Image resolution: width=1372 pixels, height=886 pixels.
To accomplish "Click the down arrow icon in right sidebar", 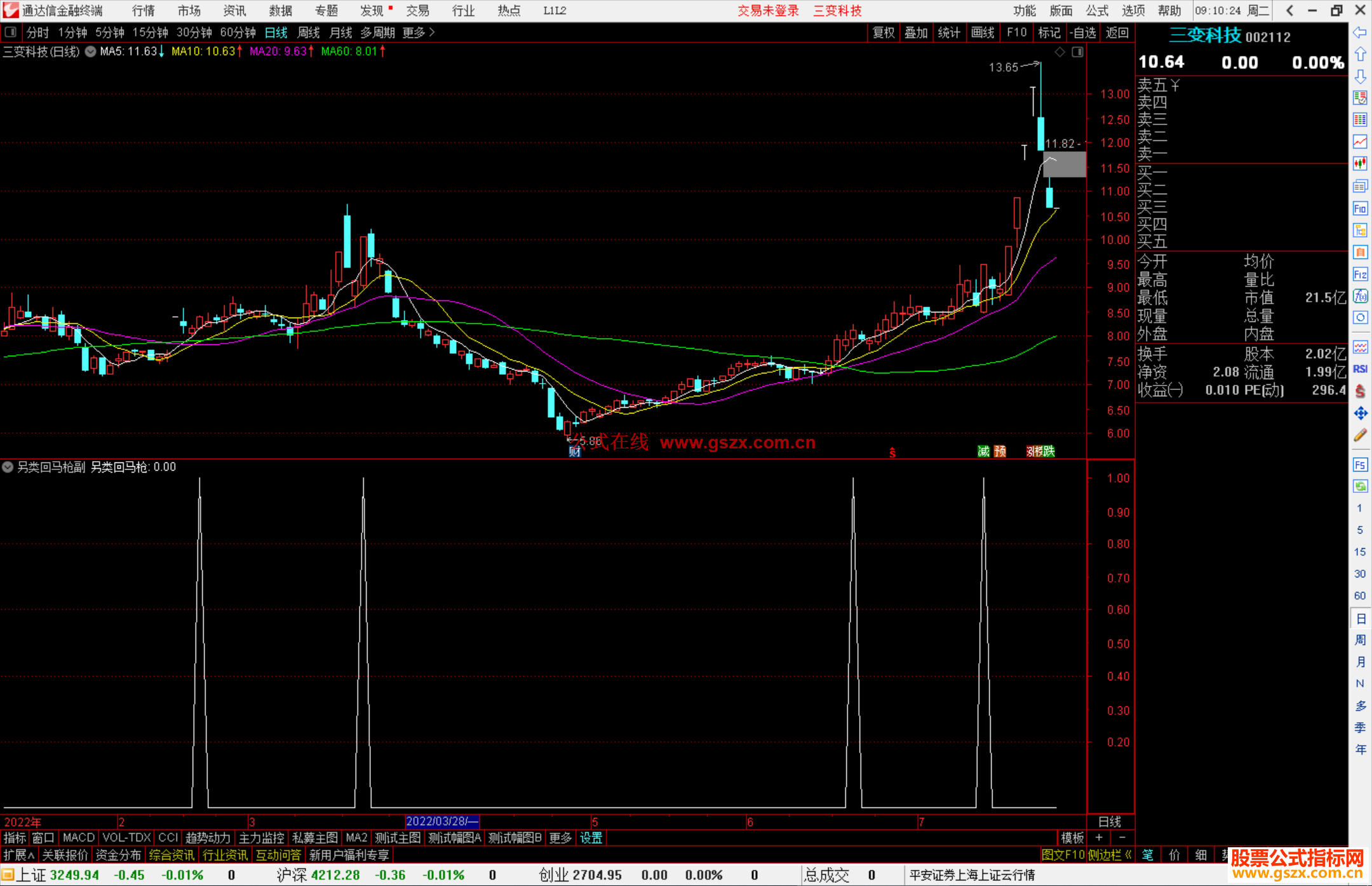I will click(1360, 76).
